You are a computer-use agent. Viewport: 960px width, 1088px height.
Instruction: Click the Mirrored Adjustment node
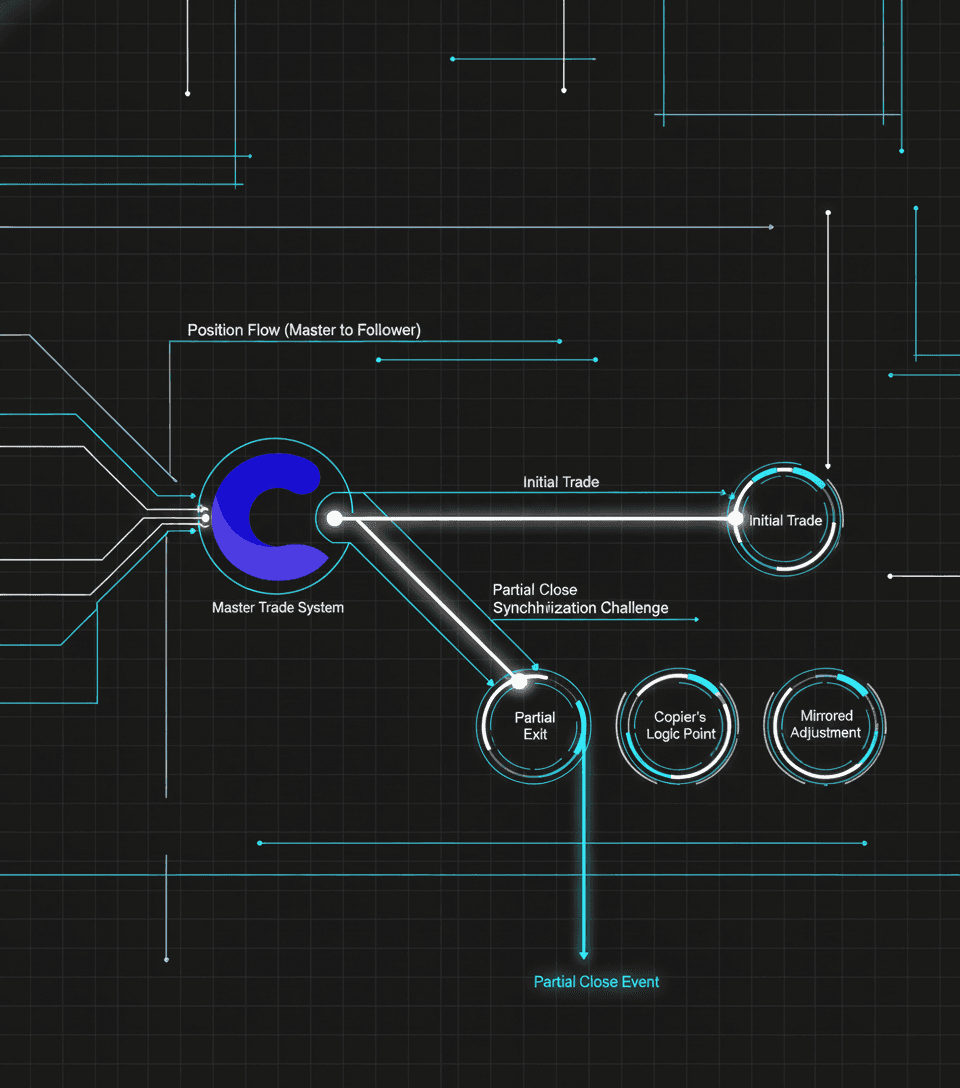click(x=824, y=725)
